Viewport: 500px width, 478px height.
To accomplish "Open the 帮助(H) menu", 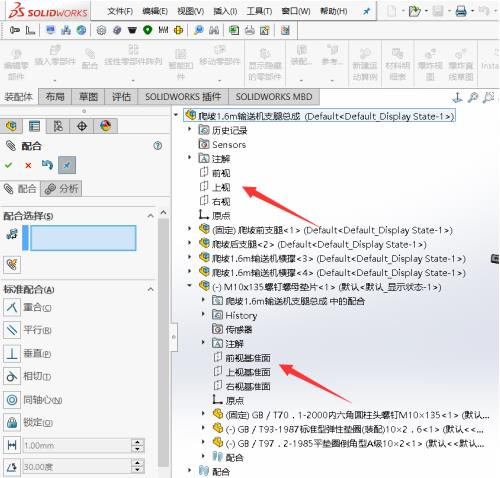I will coord(334,11).
